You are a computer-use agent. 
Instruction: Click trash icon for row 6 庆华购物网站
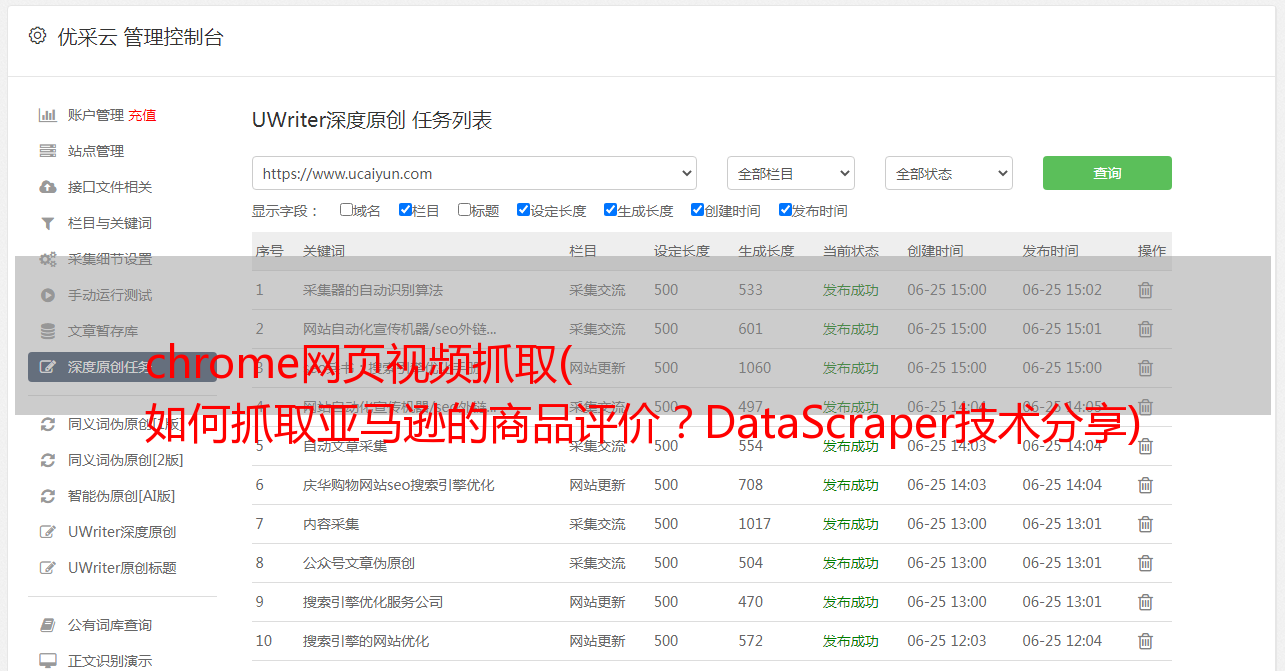1145,485
